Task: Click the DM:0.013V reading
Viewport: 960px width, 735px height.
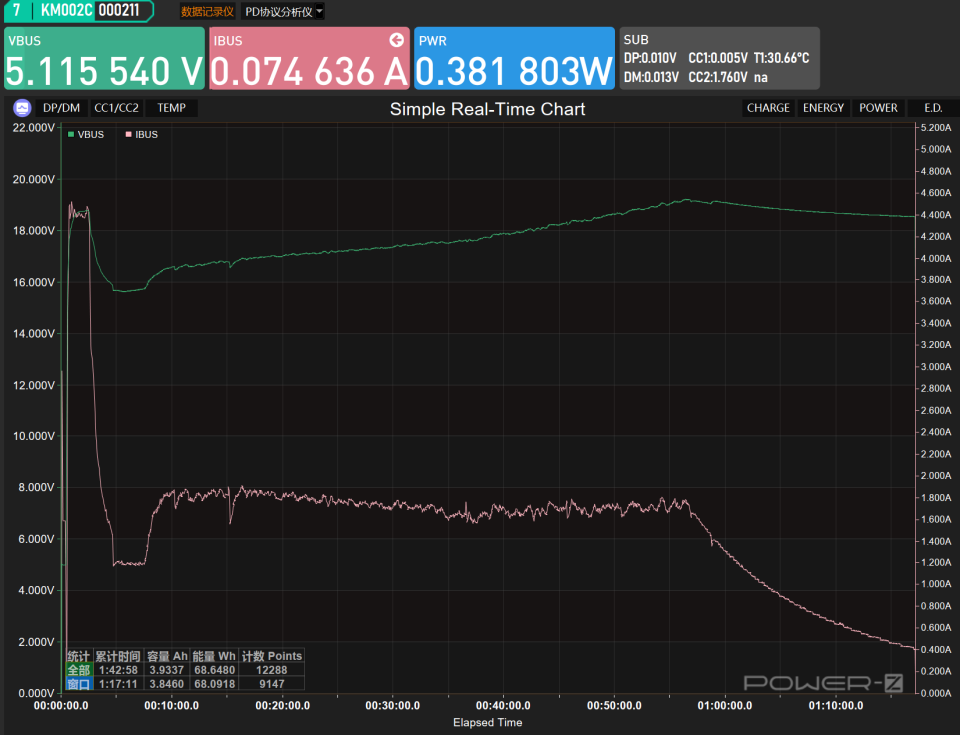Action: [x=651, y=77]
